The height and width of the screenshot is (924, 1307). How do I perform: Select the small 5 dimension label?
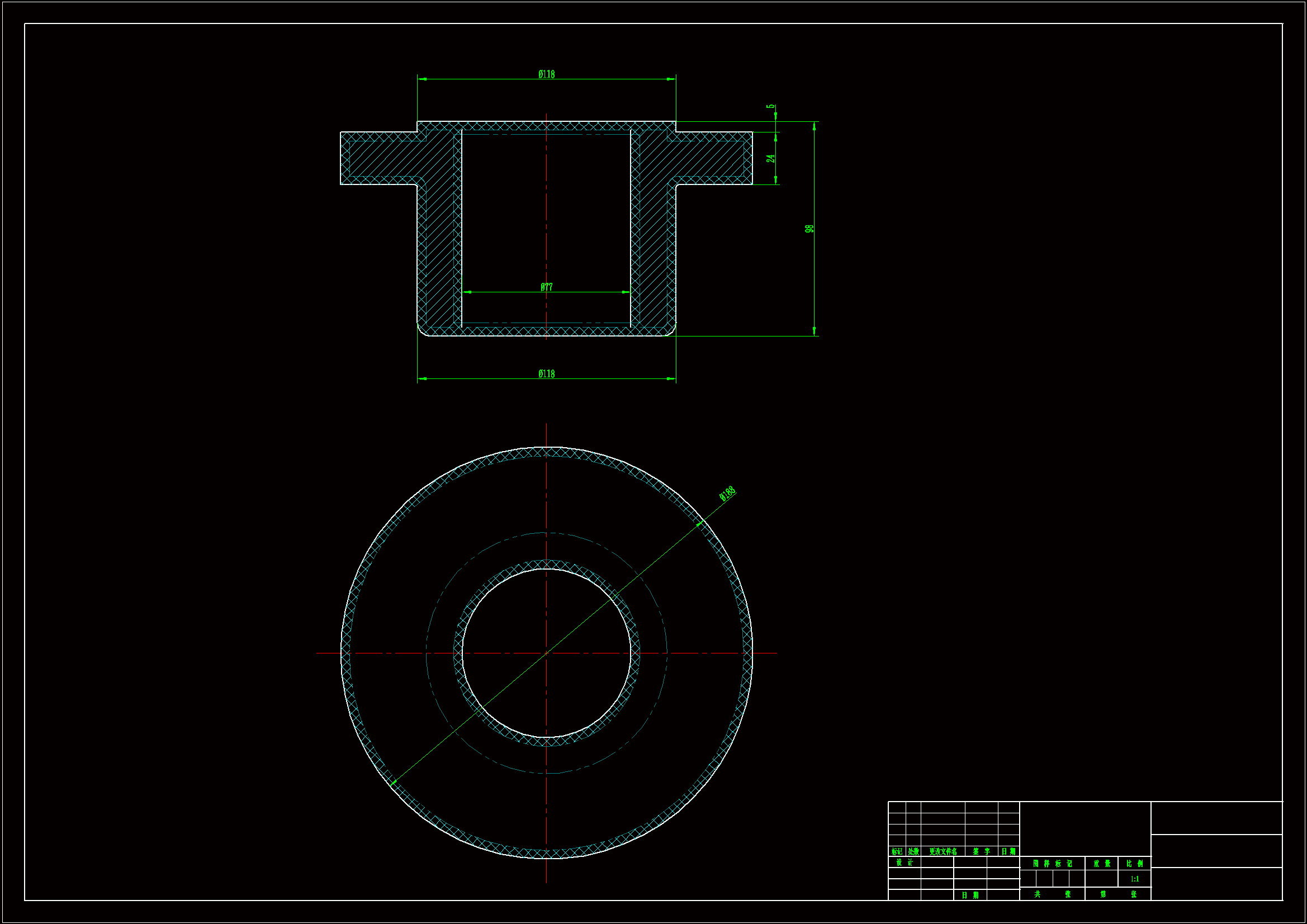(770, 106)
